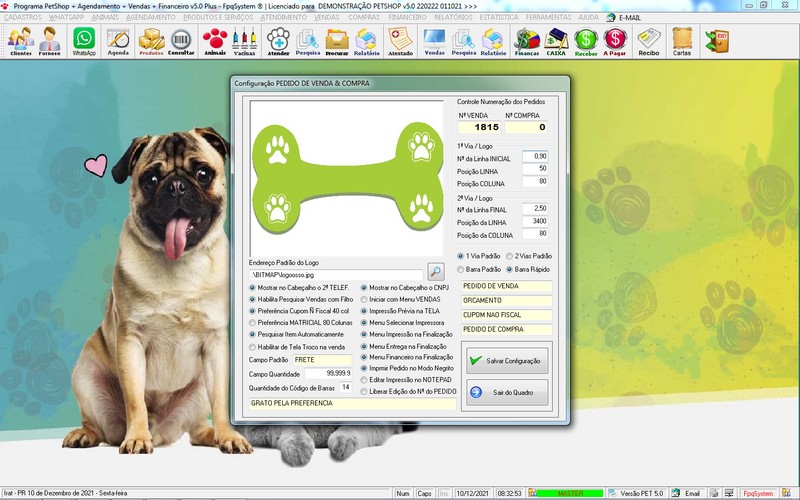Click the Atender paw icon
The height and width of the screenshot is (500, 800).
[x=279, y=41]
